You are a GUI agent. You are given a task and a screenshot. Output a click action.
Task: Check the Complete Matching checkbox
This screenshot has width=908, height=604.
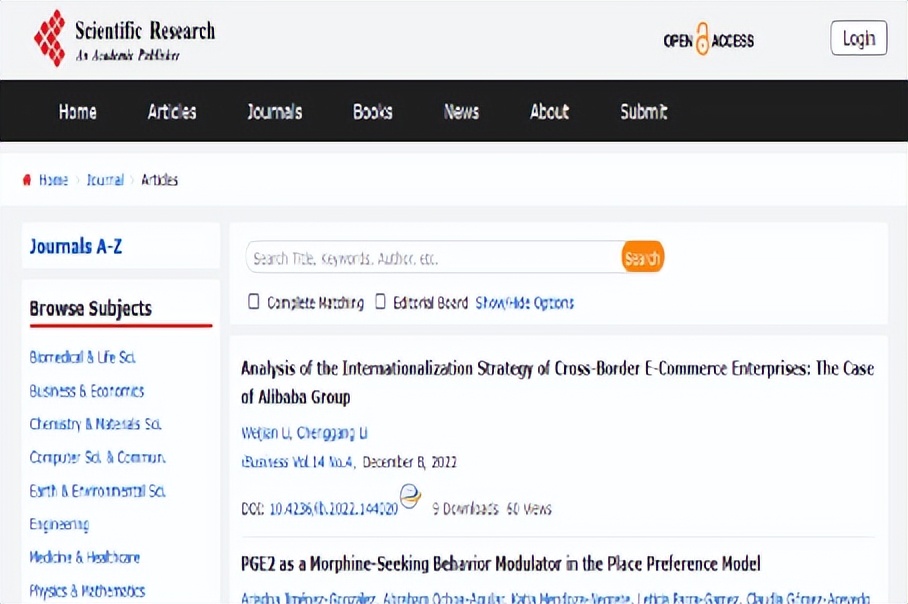click(254, 302)
